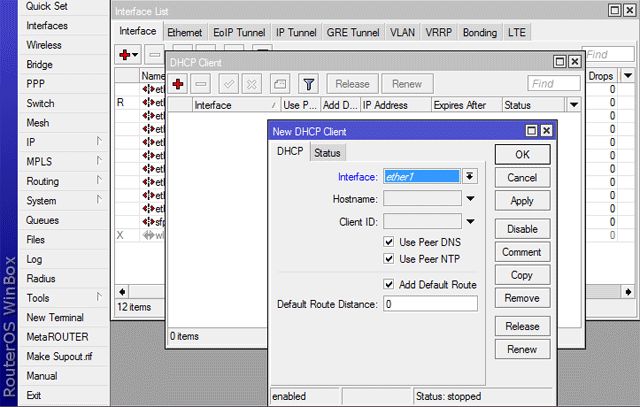Click the comment icon in DHCP Client toolbar
This screenshot has width=640, height=407.
pyautogui.click(x=279, y=85)
